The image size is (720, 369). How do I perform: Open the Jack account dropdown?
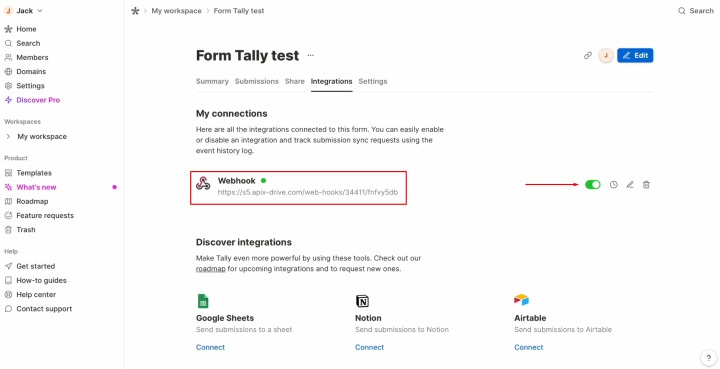pyautogui.click(x=23, y=11)
